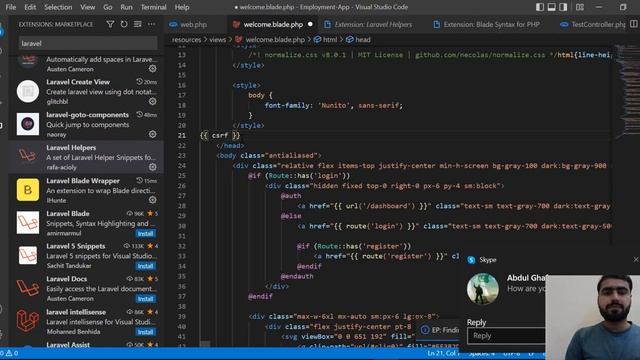
Task: Install the Laravel Docs extension
Action: (x=145, y=299)
